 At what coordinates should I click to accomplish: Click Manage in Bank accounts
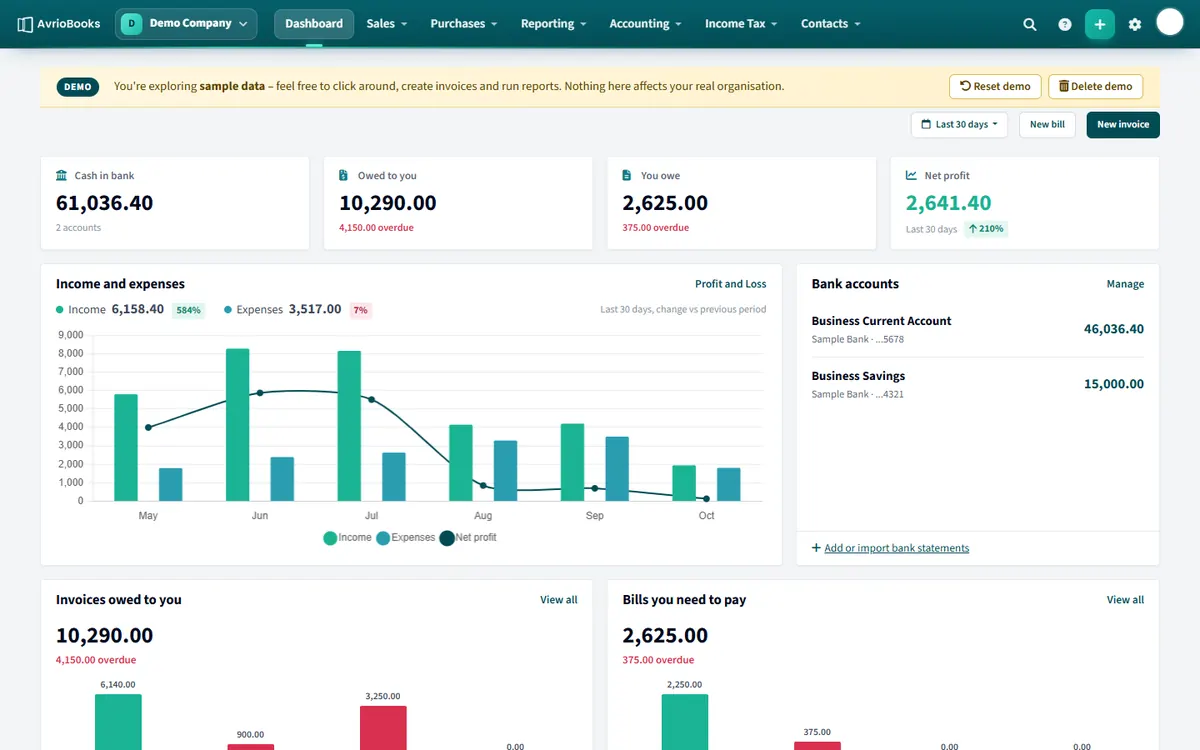(x=1125, y=284)
